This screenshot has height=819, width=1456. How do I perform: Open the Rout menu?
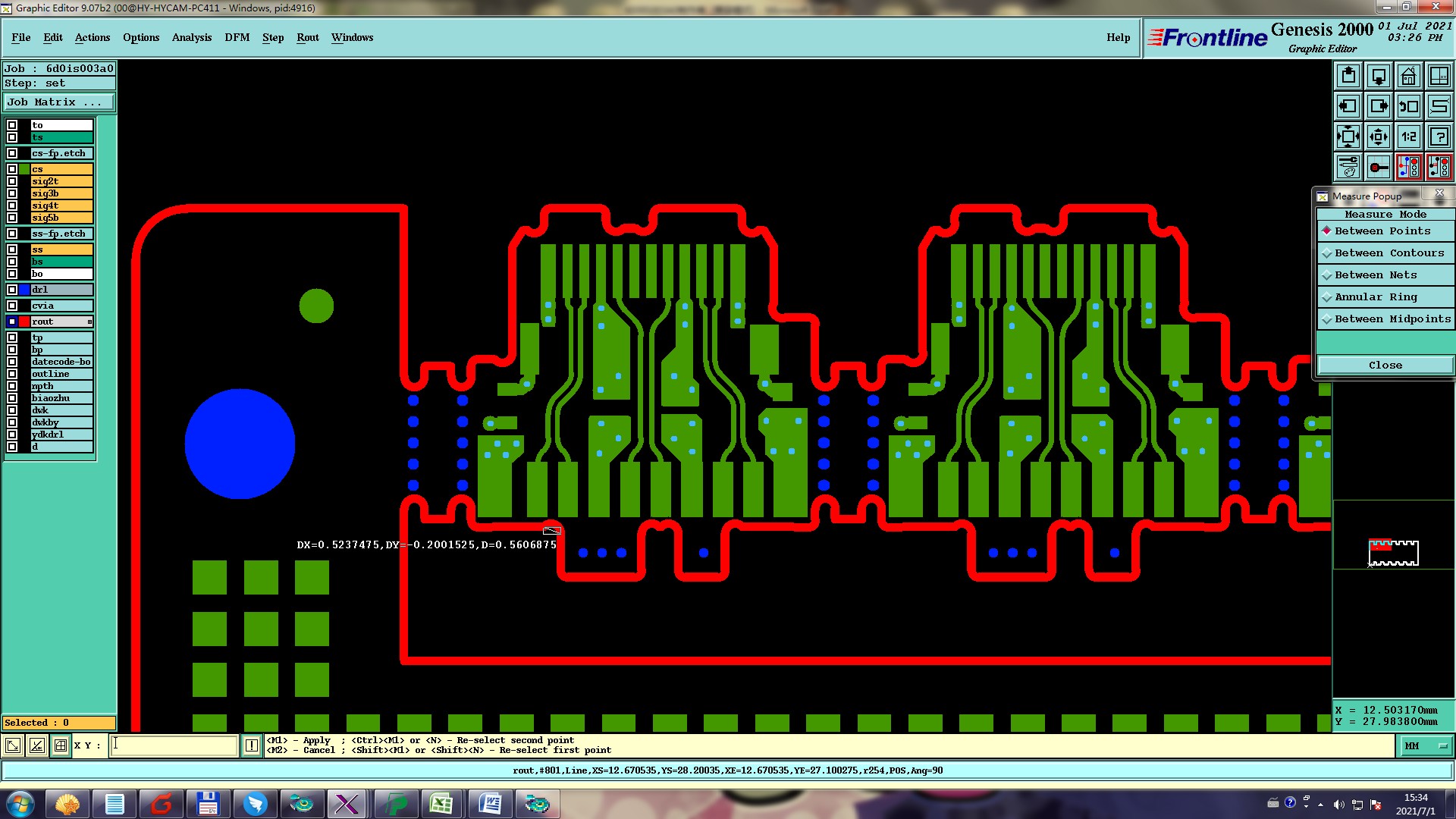[x=308, y=37]
